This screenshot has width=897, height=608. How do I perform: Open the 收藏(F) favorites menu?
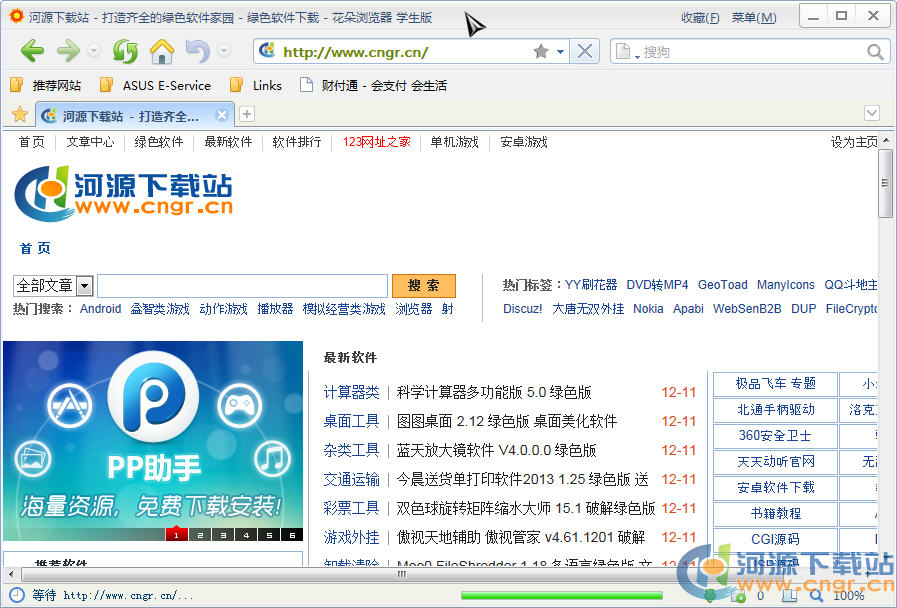pos(700,18)
